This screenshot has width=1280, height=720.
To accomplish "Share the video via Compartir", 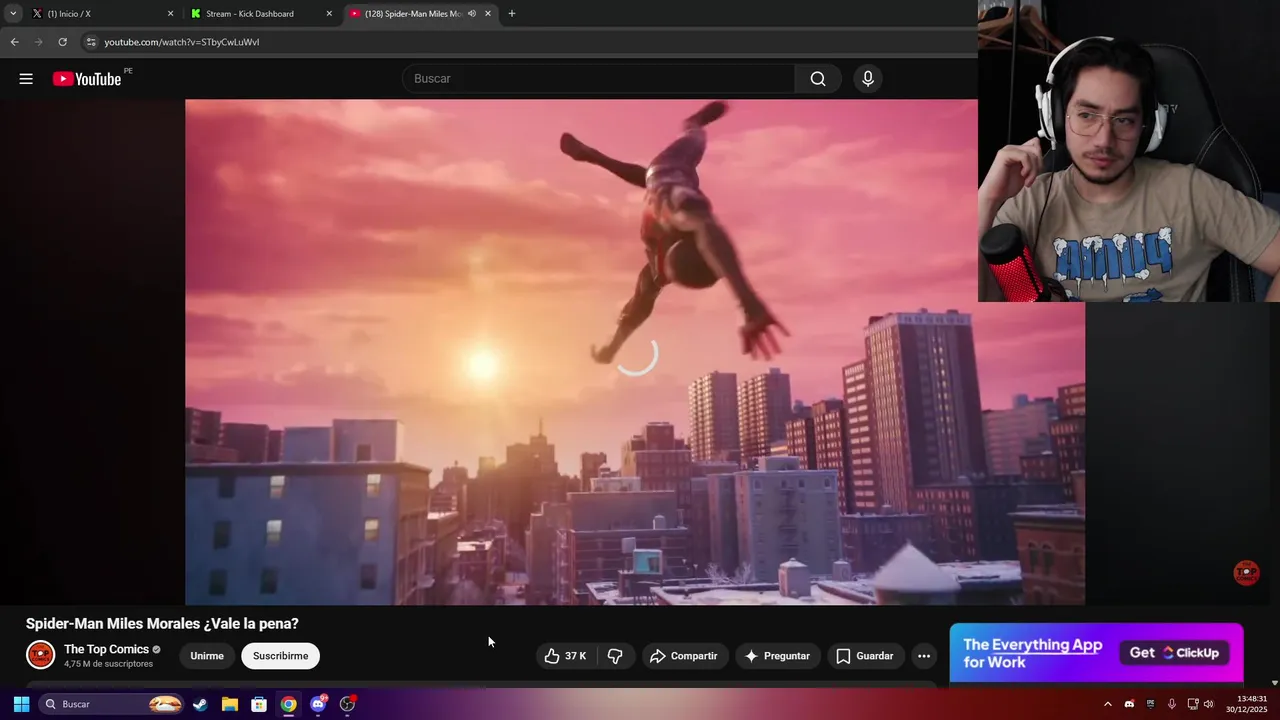I will pos(684,656).
